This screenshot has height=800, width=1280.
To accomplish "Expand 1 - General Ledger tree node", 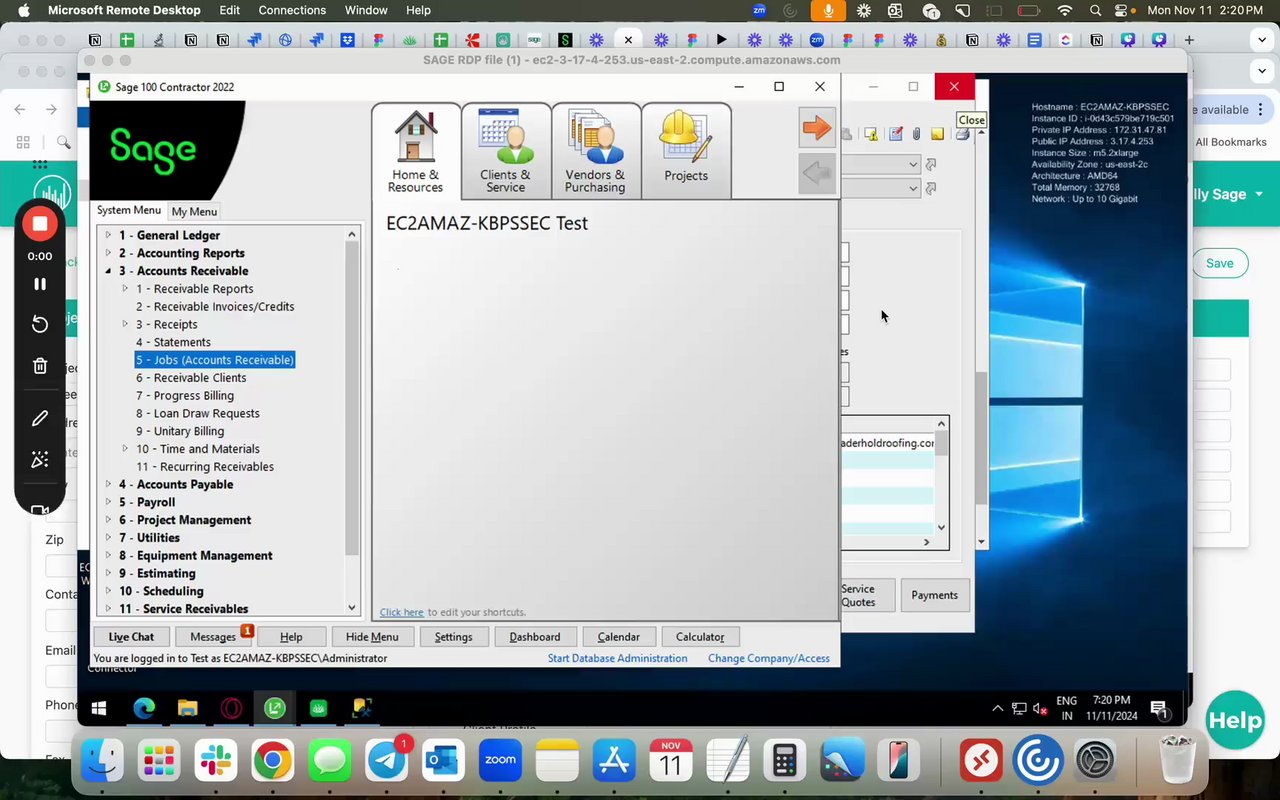I will click(108, 235).
